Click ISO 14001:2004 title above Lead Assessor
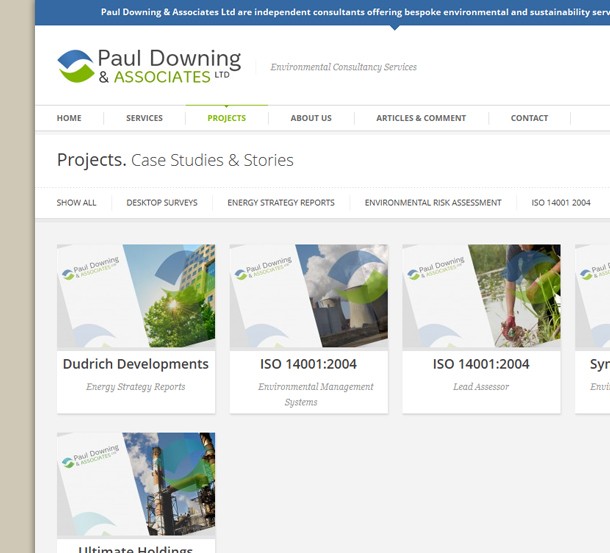 click(481, 364)
